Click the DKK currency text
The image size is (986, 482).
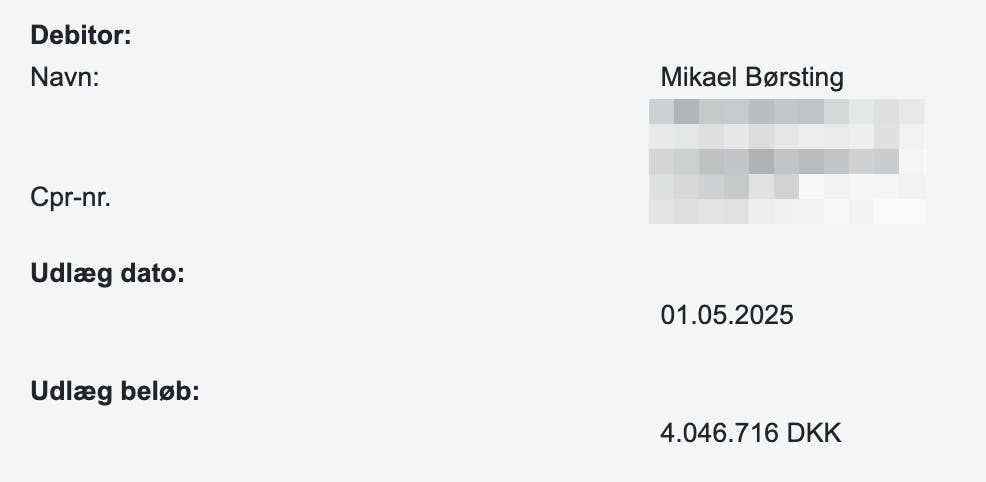pyautogui.click(x=815, y=434)
